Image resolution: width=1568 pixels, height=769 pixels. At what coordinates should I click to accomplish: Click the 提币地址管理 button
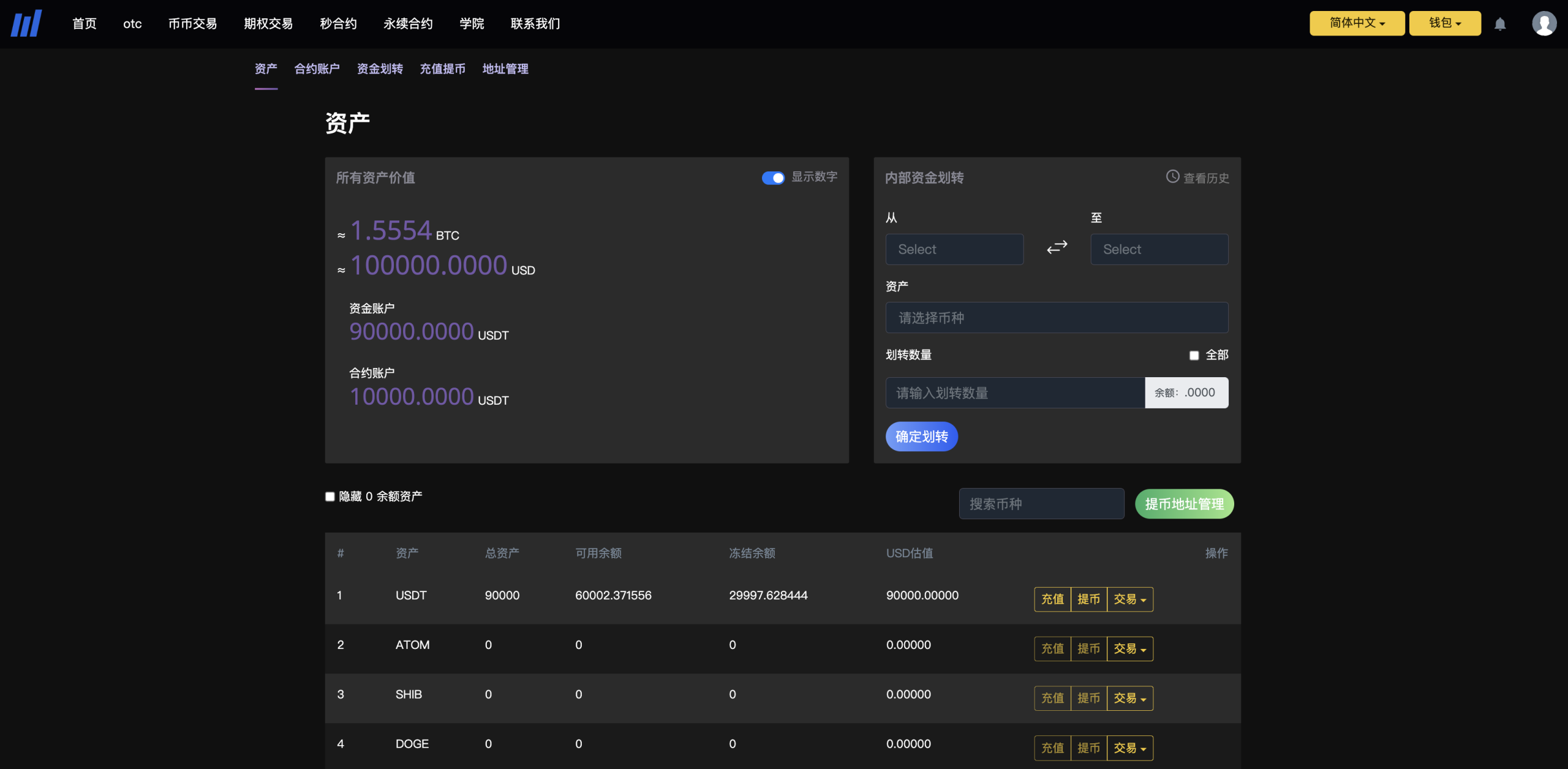pos(1184,504)
